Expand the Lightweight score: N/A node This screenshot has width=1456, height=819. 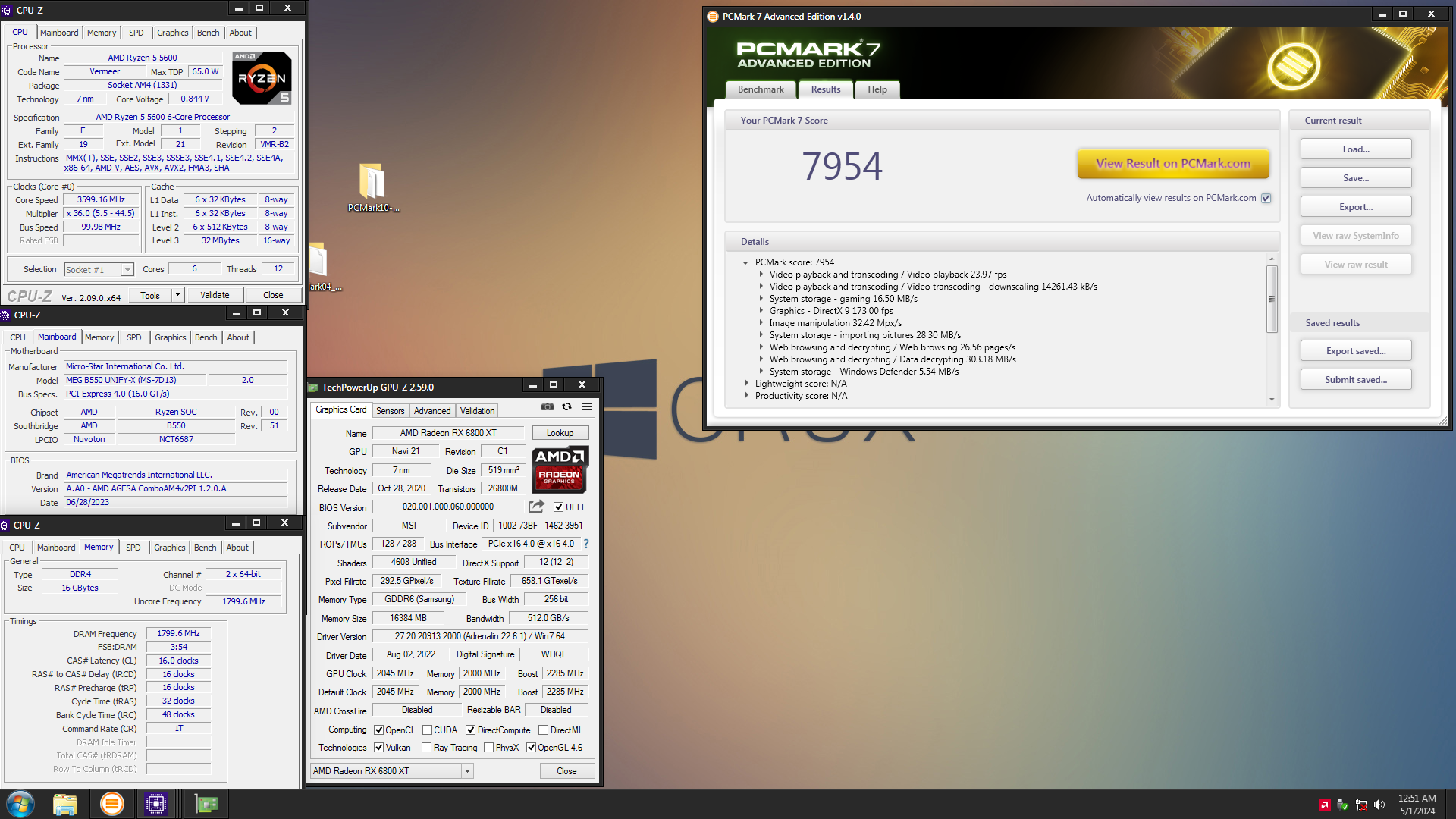coord(746,384)
